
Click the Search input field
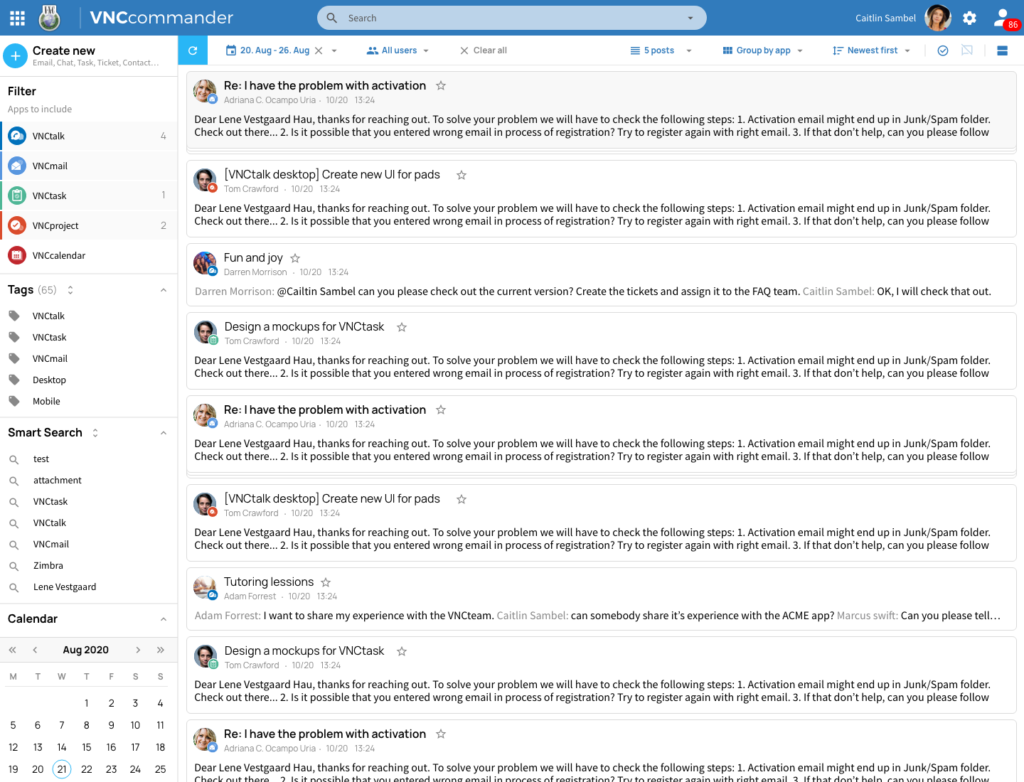pos(511,18)
